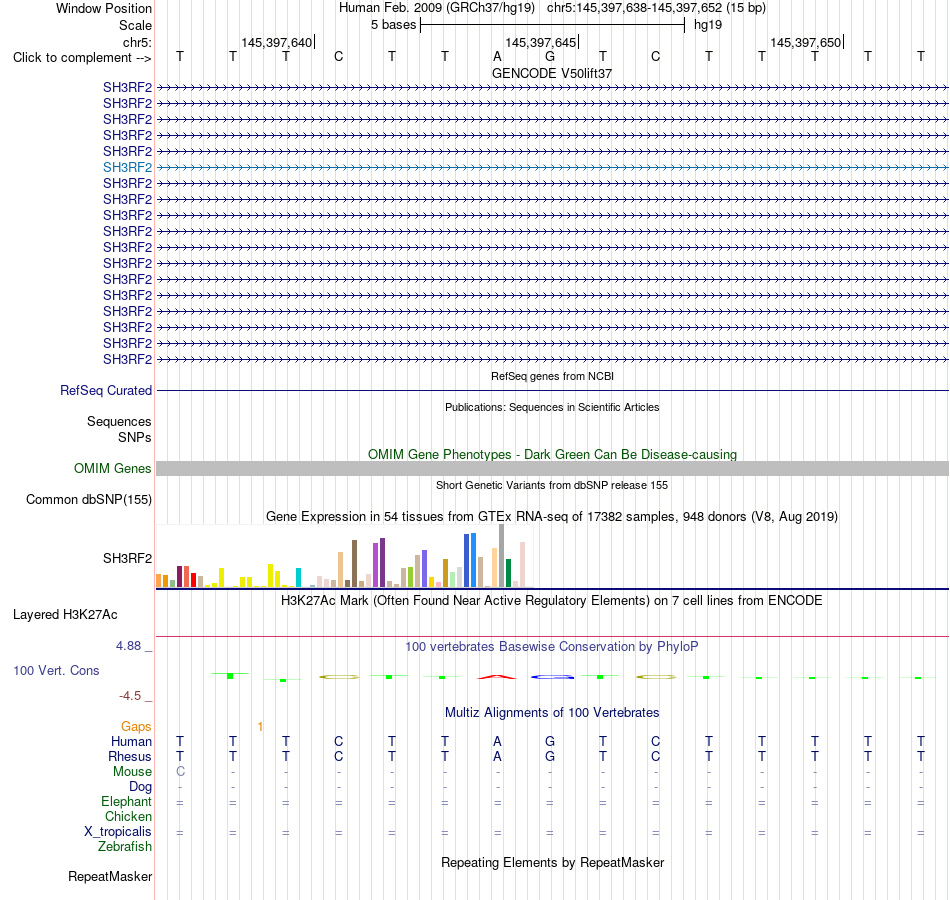Click the 'Rhesus' species label

point(130,756)
